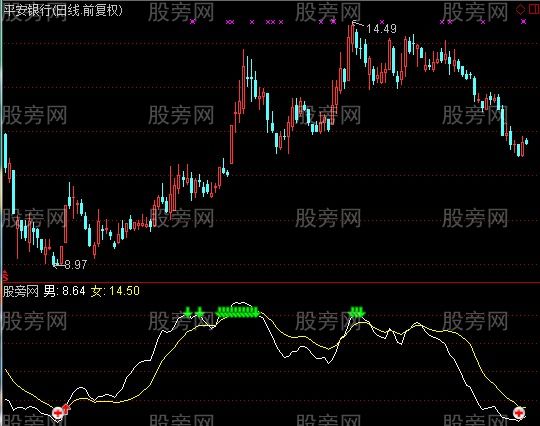Click the purple x marker above 14.49
Screen dimensions: 540x426
[x=382, y=21]
